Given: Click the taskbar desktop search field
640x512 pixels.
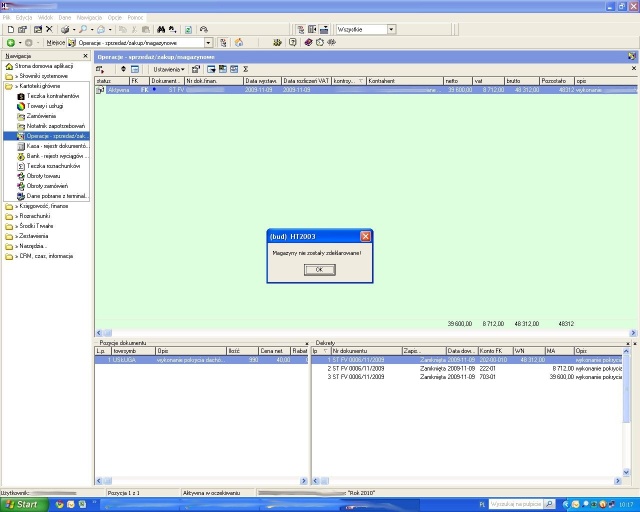Looking at the screenshot, I should (x=517, y=504).
